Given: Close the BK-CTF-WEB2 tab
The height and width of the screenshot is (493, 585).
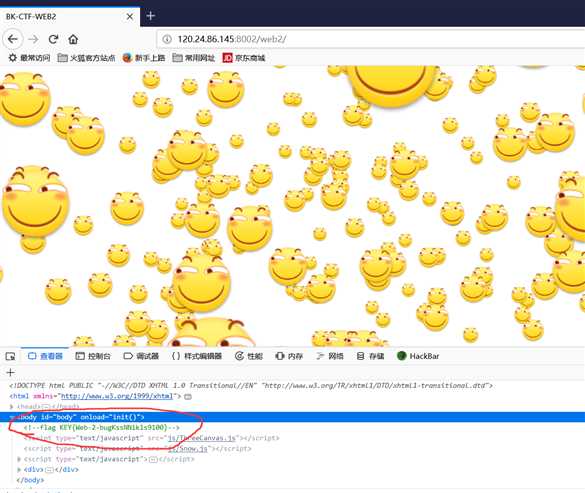Looking at the screenshot, I should pyautogui.click(x=129, y=16).
